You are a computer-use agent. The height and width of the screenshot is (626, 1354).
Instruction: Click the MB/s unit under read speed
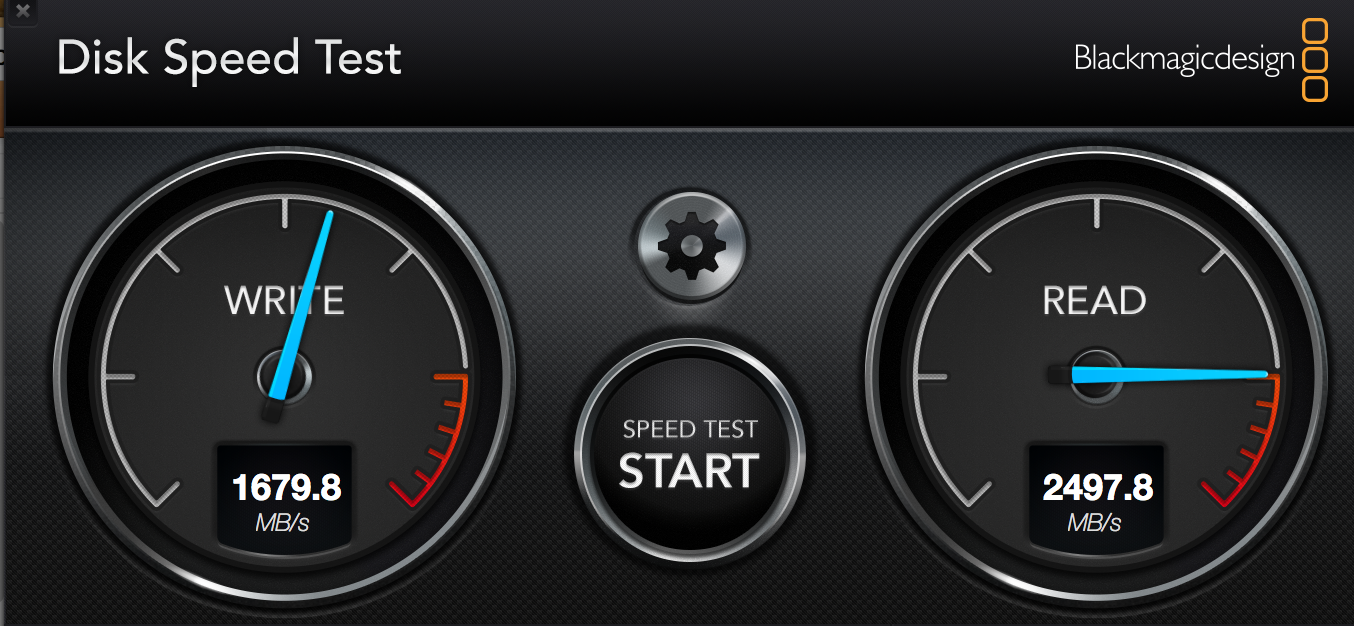[1094, 522]
